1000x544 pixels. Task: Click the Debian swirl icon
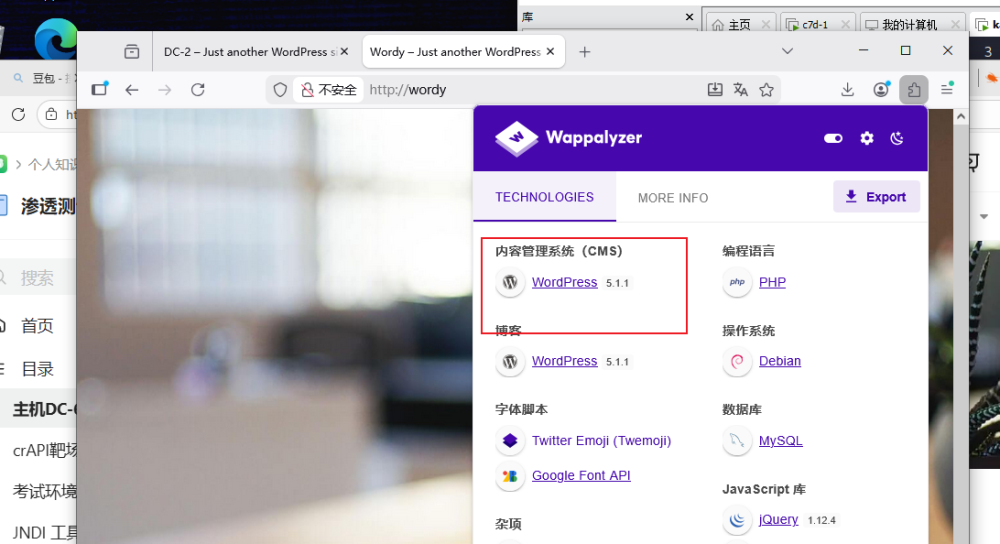pos(737,362)
